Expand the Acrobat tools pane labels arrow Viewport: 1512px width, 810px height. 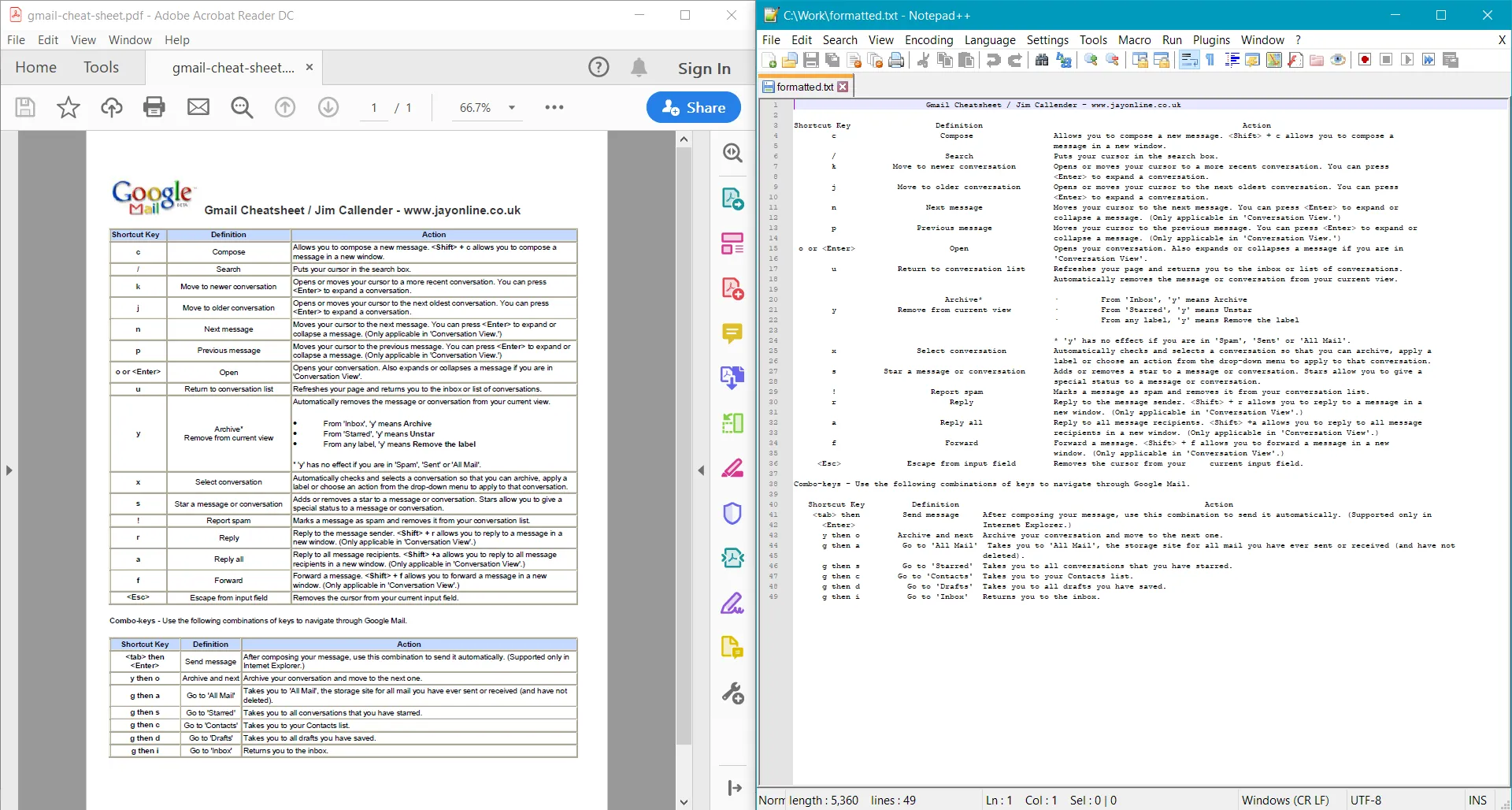point(734,787)
